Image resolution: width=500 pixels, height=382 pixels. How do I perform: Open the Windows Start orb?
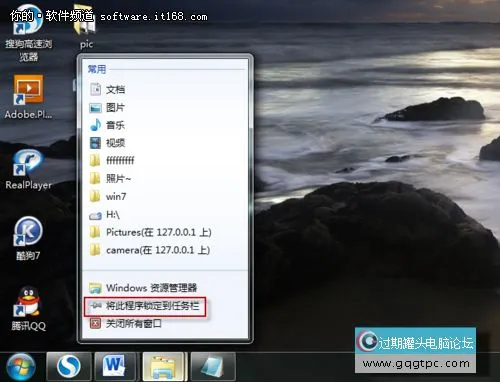click(21, 367)
